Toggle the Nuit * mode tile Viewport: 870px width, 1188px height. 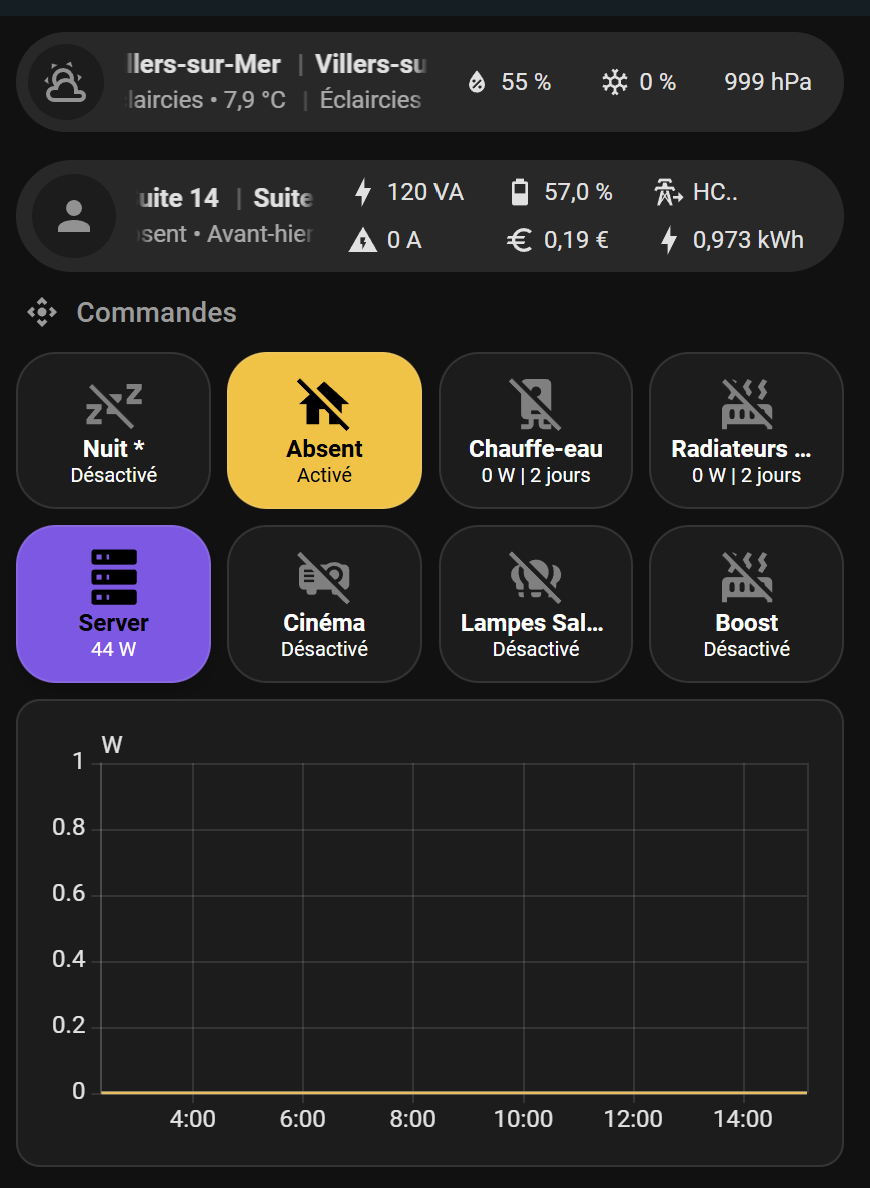click(114, 430)
